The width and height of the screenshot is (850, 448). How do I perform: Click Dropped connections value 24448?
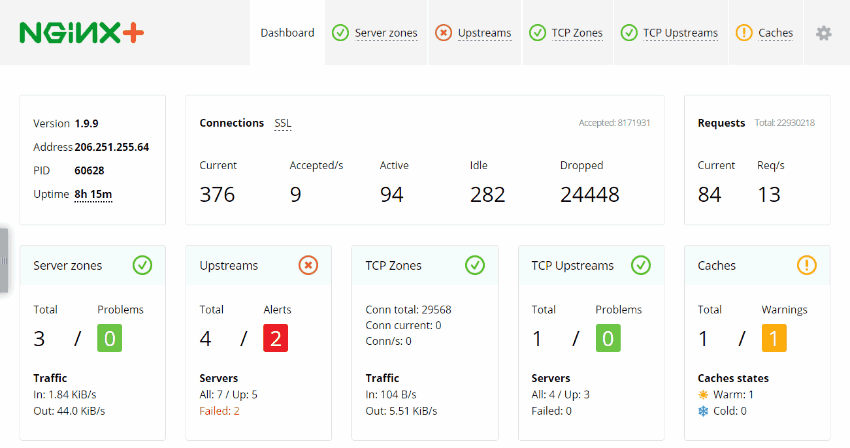[590, 195]
